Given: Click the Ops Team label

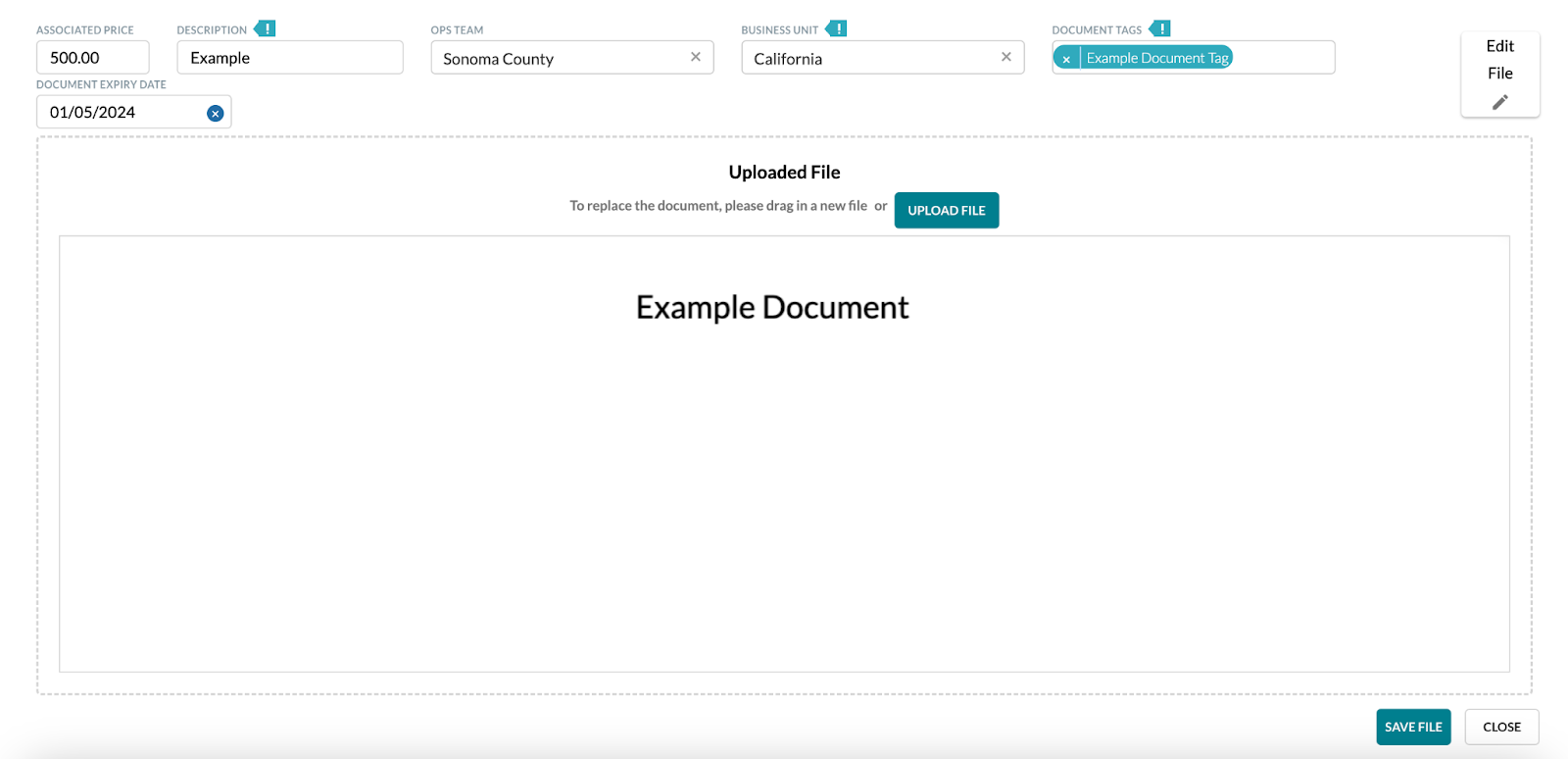Looking at the screenshot, I should pyautogui.click(x=457, y=30).
